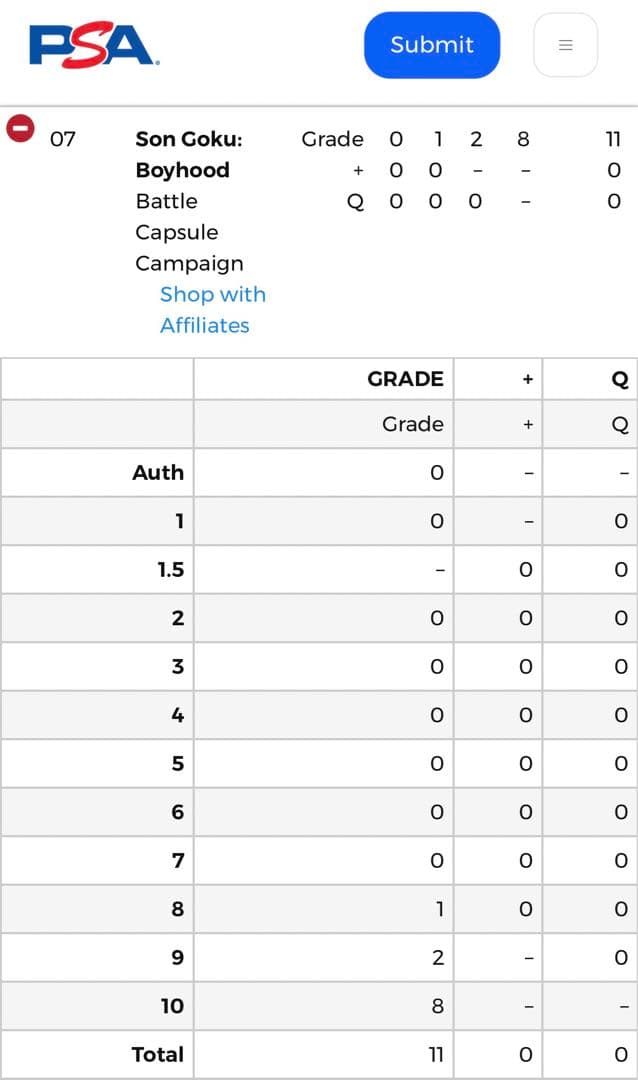Click the grade 10 count of 8
This screenshot has width=638, height=1080.
click(x=437, y=1006)
